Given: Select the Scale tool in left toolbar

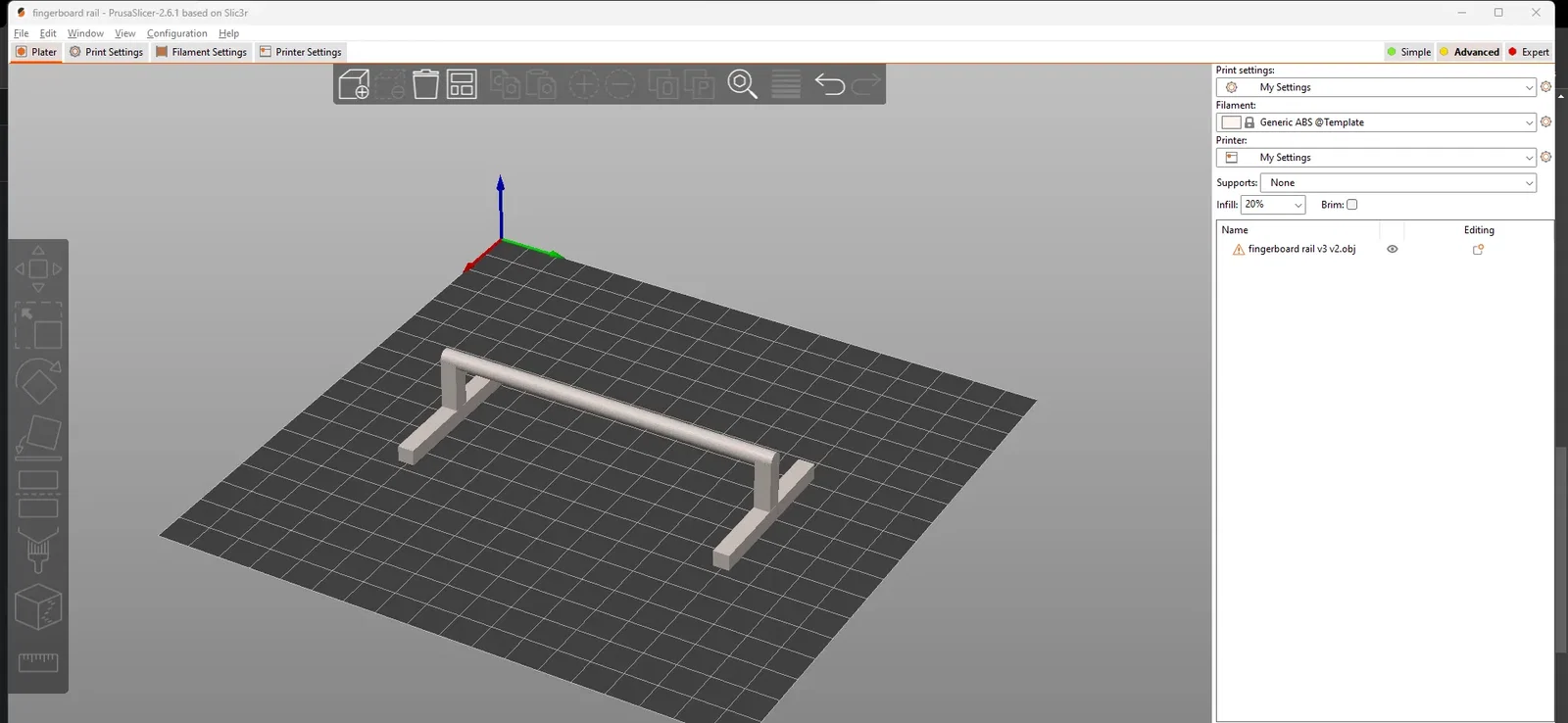Looking at the screenshot, I should click(x=38, y=326).
